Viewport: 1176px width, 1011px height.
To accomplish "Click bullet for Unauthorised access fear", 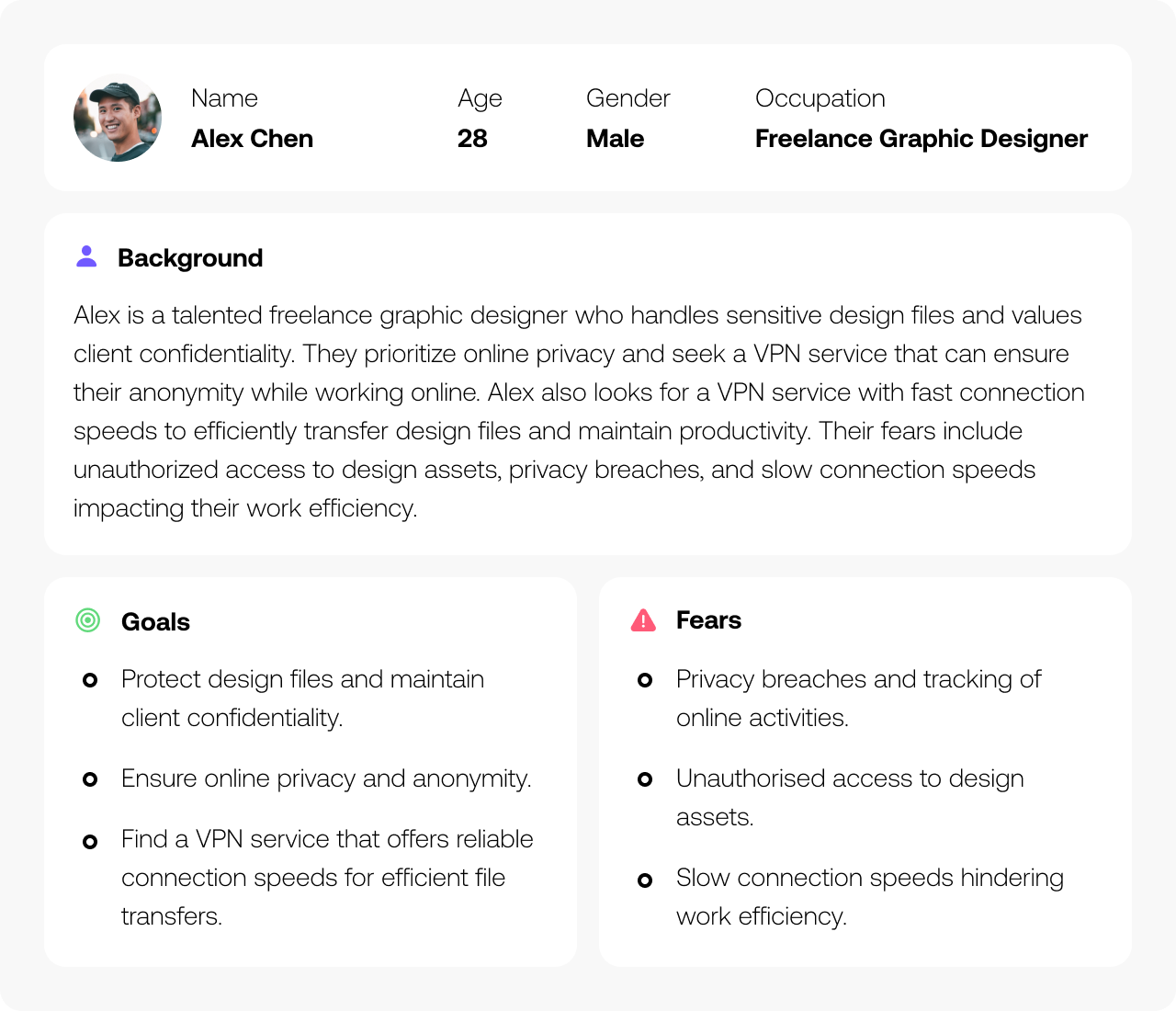I will click(645, 779).
